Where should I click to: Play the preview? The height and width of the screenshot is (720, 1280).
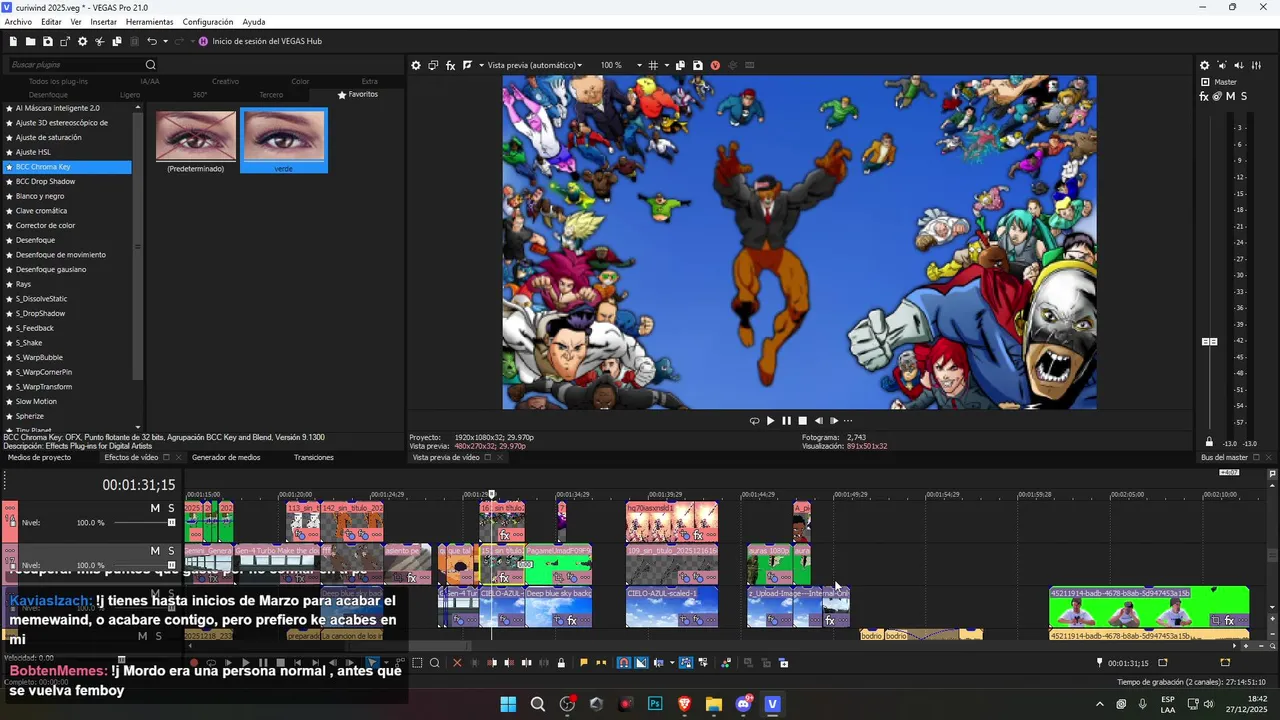770,421
